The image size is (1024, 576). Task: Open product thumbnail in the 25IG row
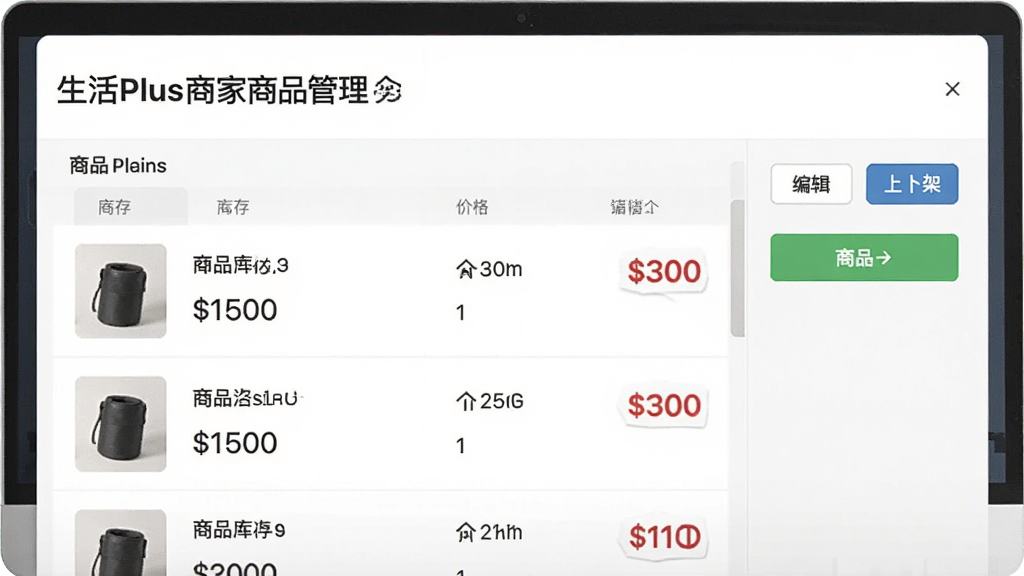click(x=121, y=424)
